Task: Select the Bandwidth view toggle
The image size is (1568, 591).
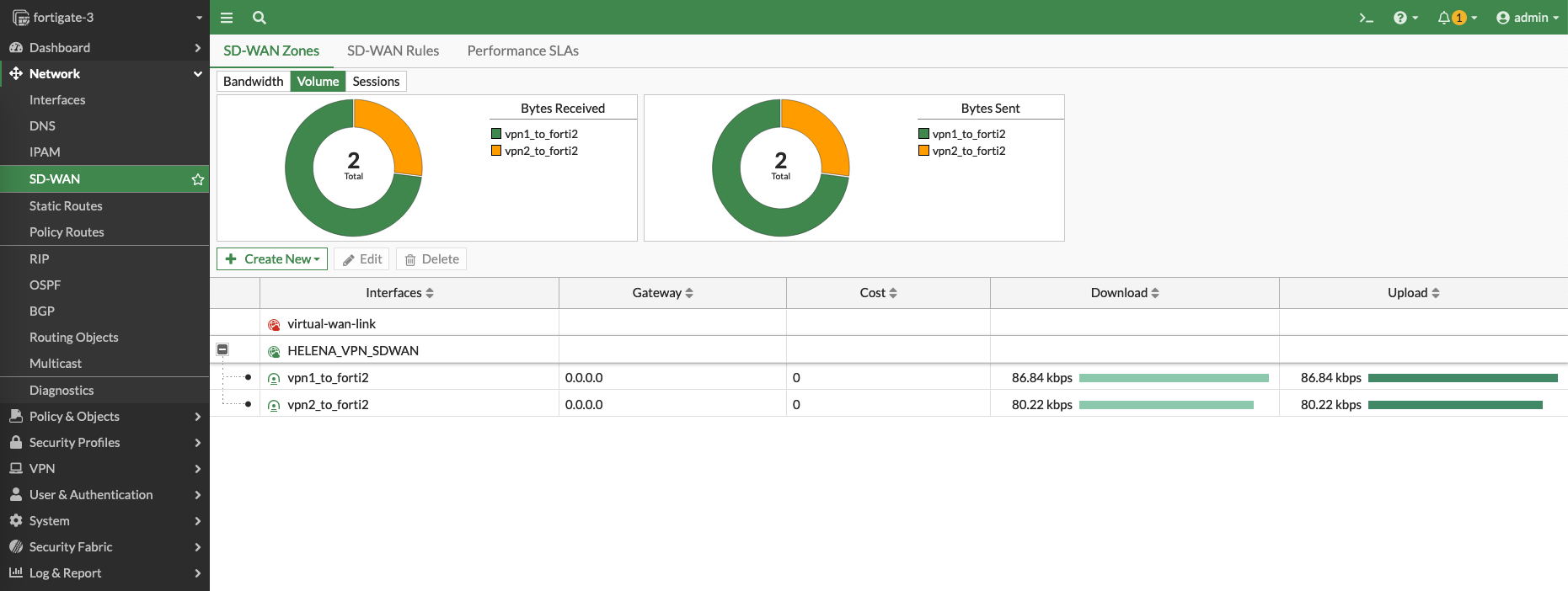Action: 253,82
